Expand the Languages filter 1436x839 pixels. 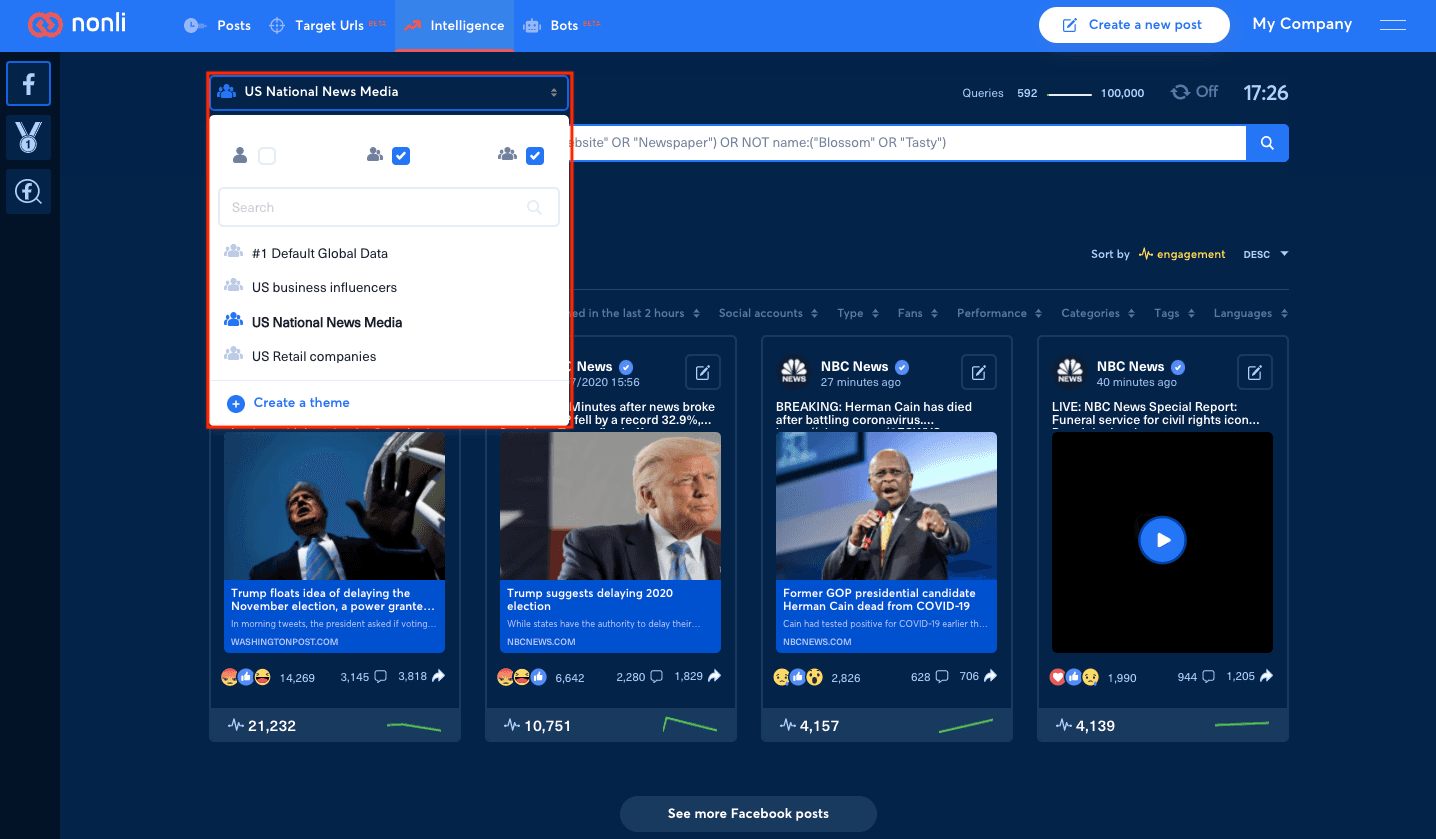click(1251, 313)
